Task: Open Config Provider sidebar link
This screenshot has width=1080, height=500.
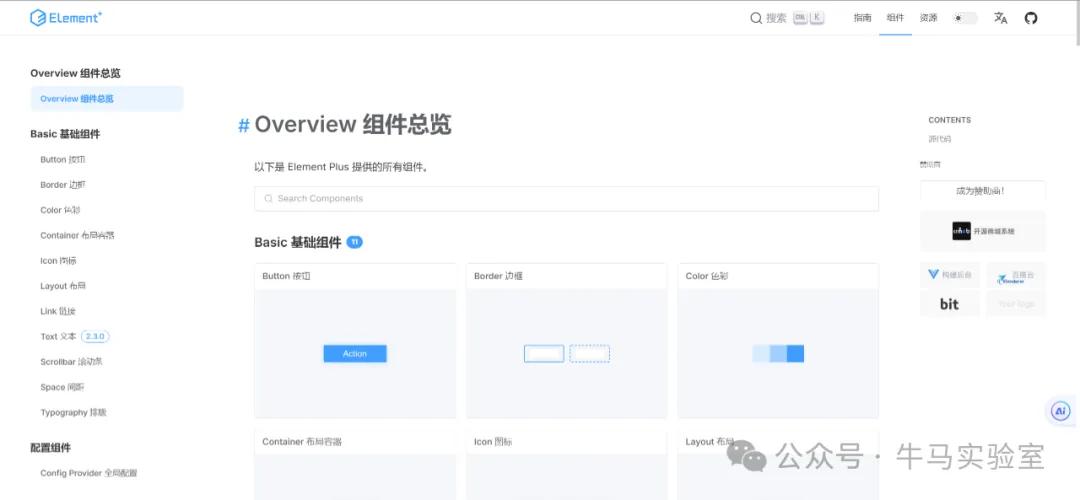Action: (x=88, y=473)
